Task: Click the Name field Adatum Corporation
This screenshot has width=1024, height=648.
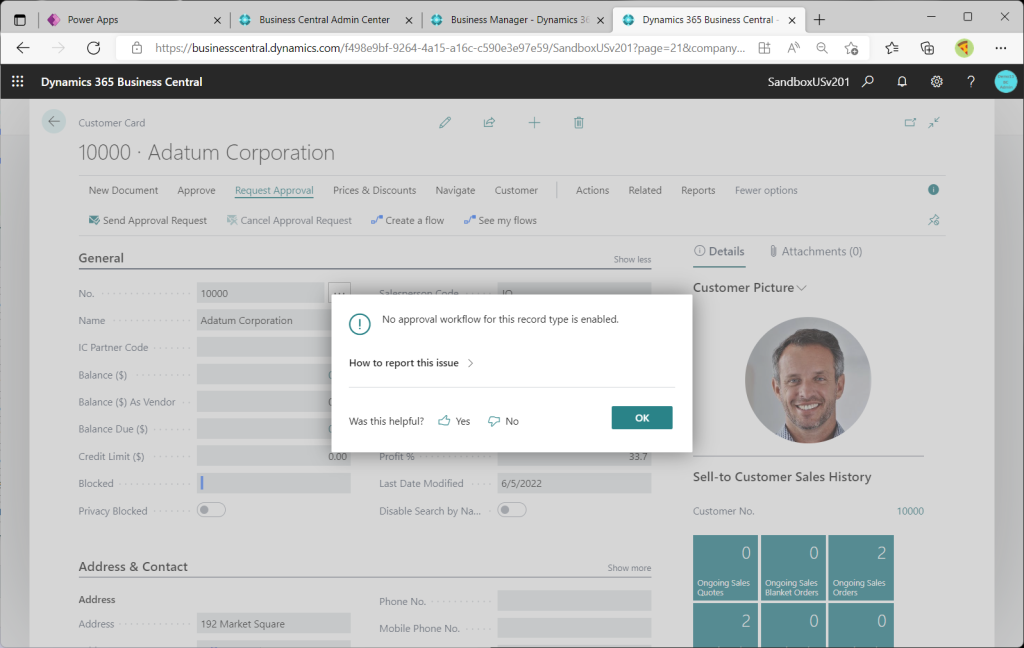Action: pyautogui.click(x=274, y=320)
